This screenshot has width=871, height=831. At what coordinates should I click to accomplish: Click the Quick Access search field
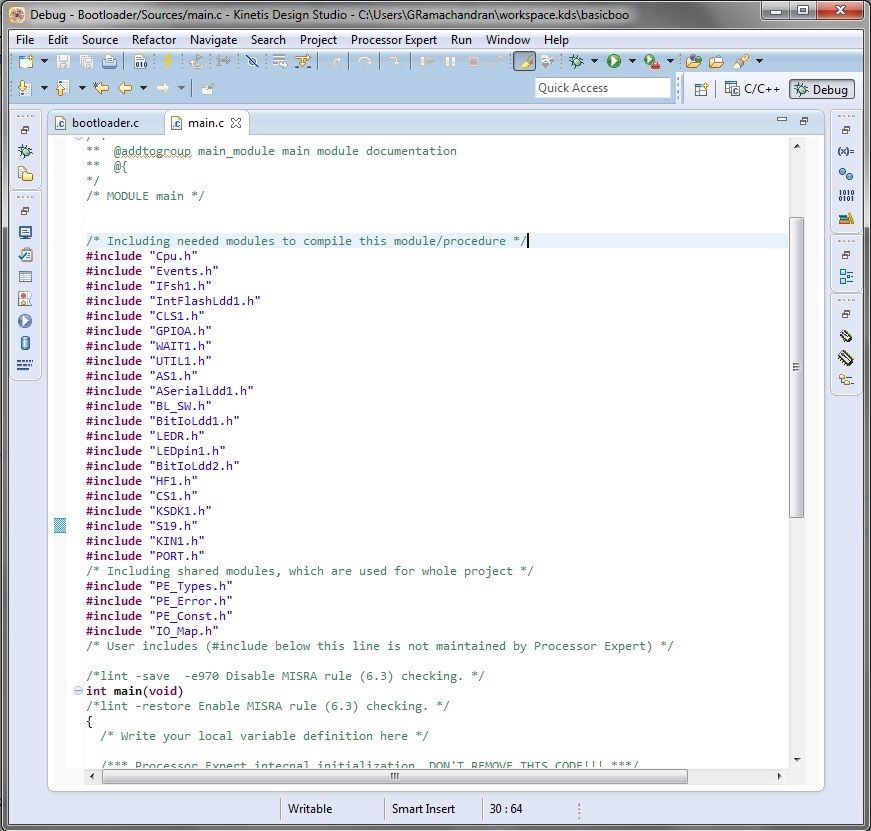click(x=603, y=88)
